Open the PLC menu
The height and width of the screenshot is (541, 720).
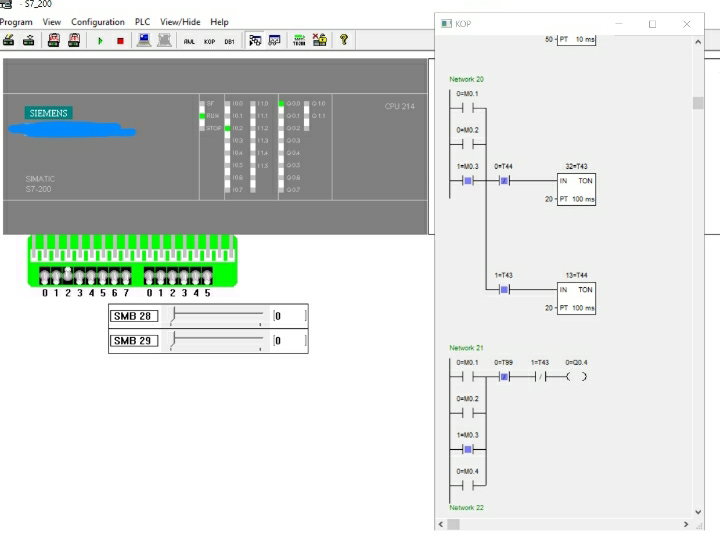(142, 22)
